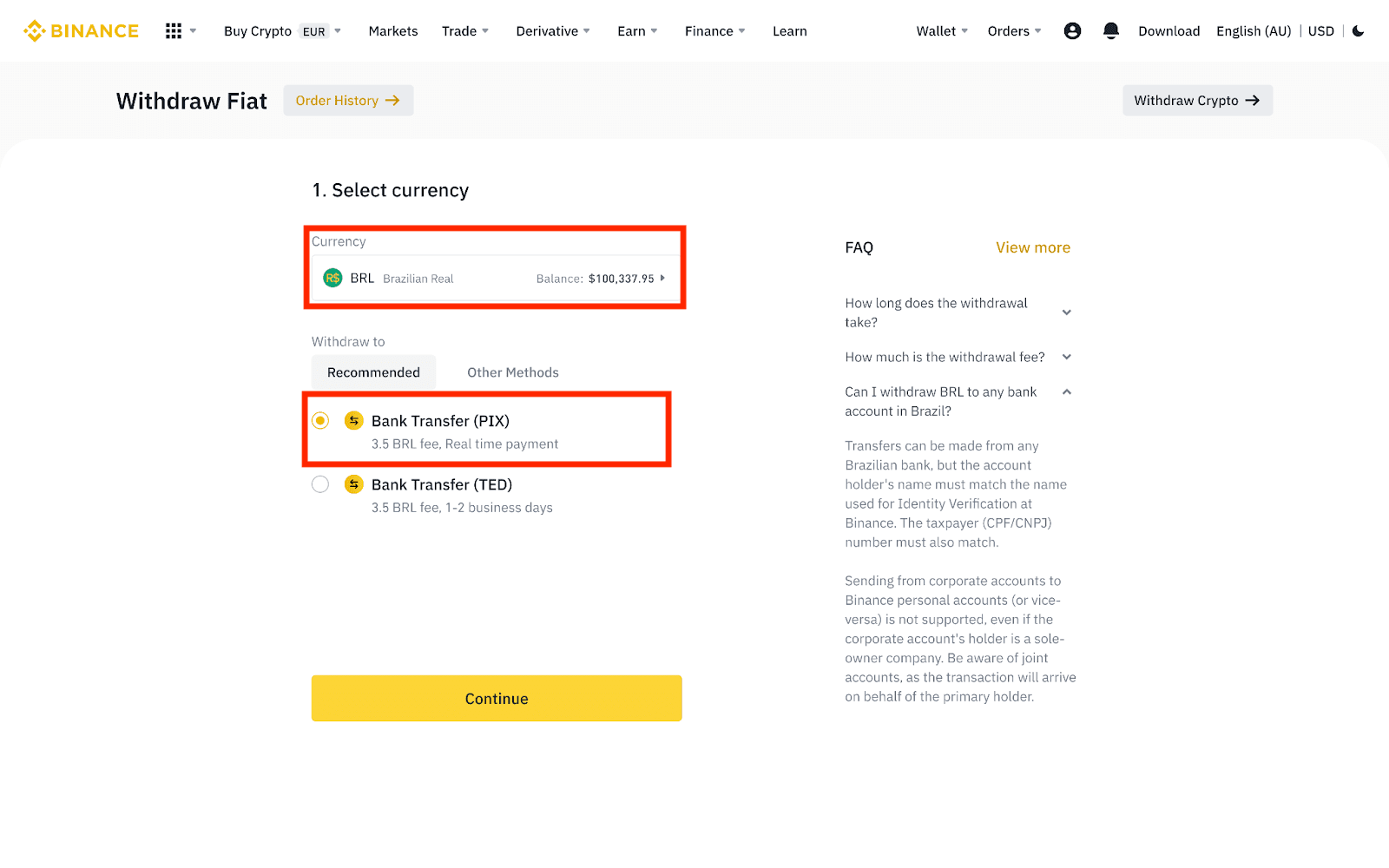Expand 'How much is the withdrawal fee?' FAQ
This screenshot has height=868, width=1389.
point(1067,357)
